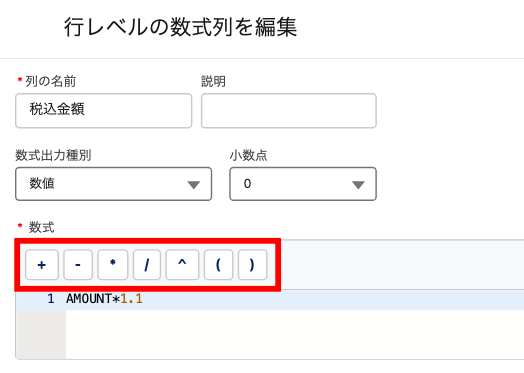The width and height of the screenshot is (524, 373).
Task: Expand the 数値 dropdown arrow
Action: (193, 184)
